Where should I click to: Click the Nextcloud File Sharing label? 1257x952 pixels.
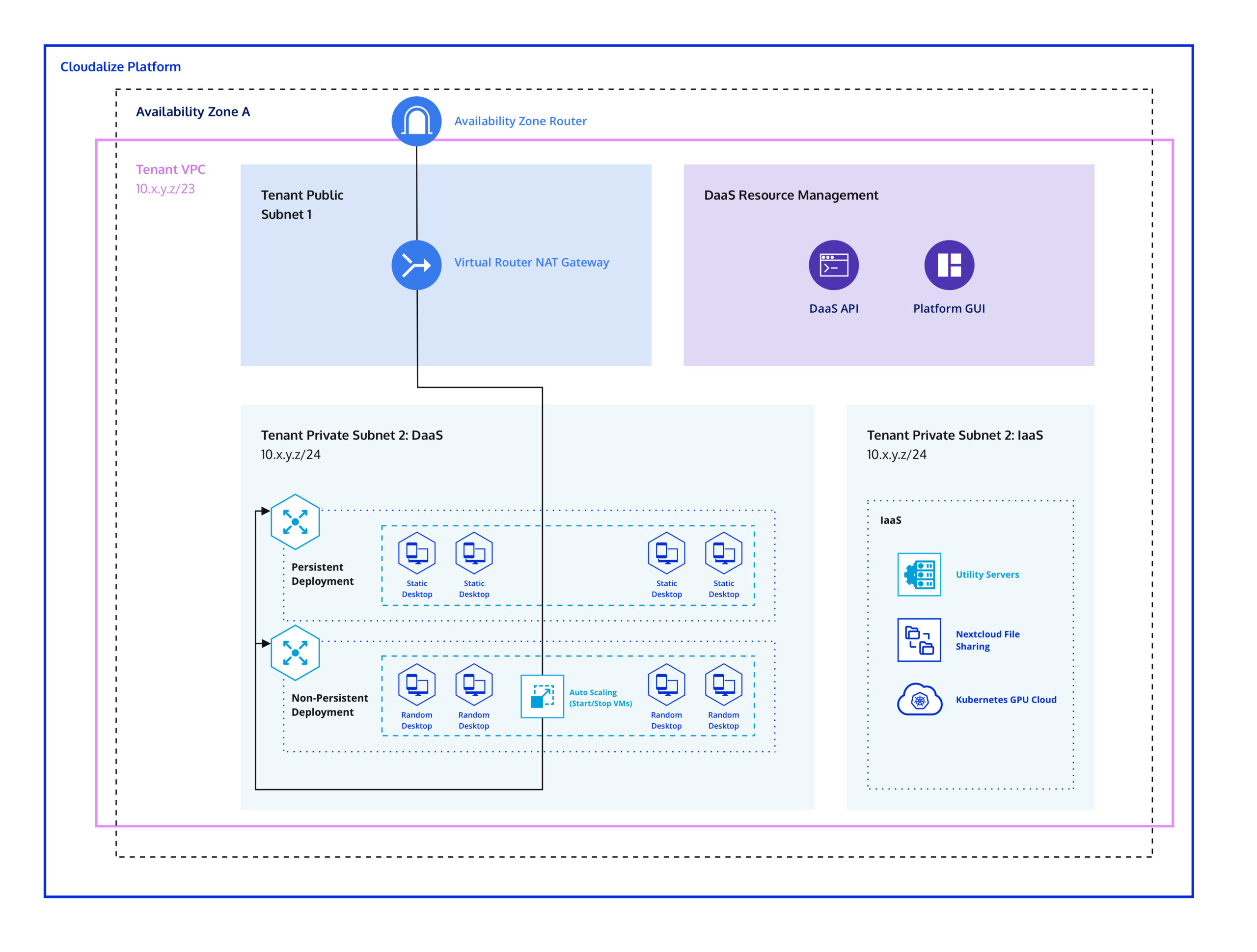[987, 641]
